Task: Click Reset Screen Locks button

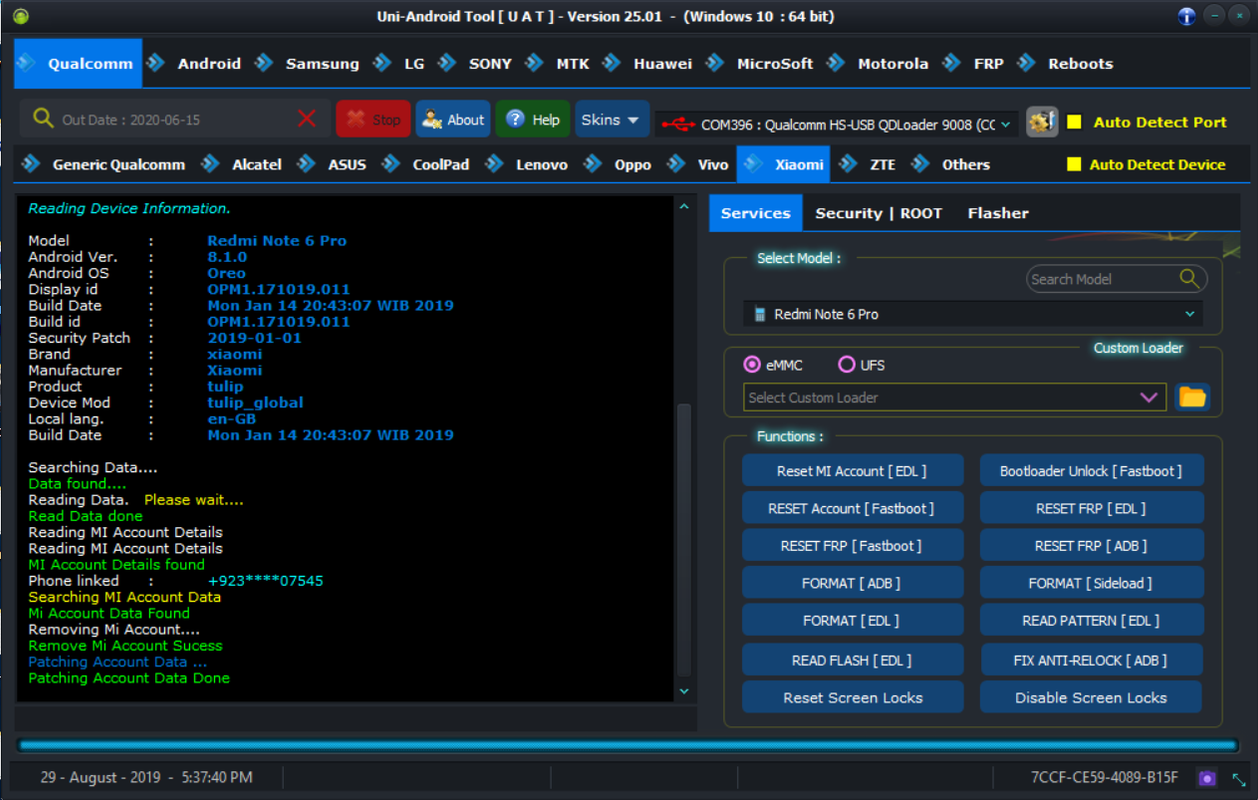Action: pos(852,698)
